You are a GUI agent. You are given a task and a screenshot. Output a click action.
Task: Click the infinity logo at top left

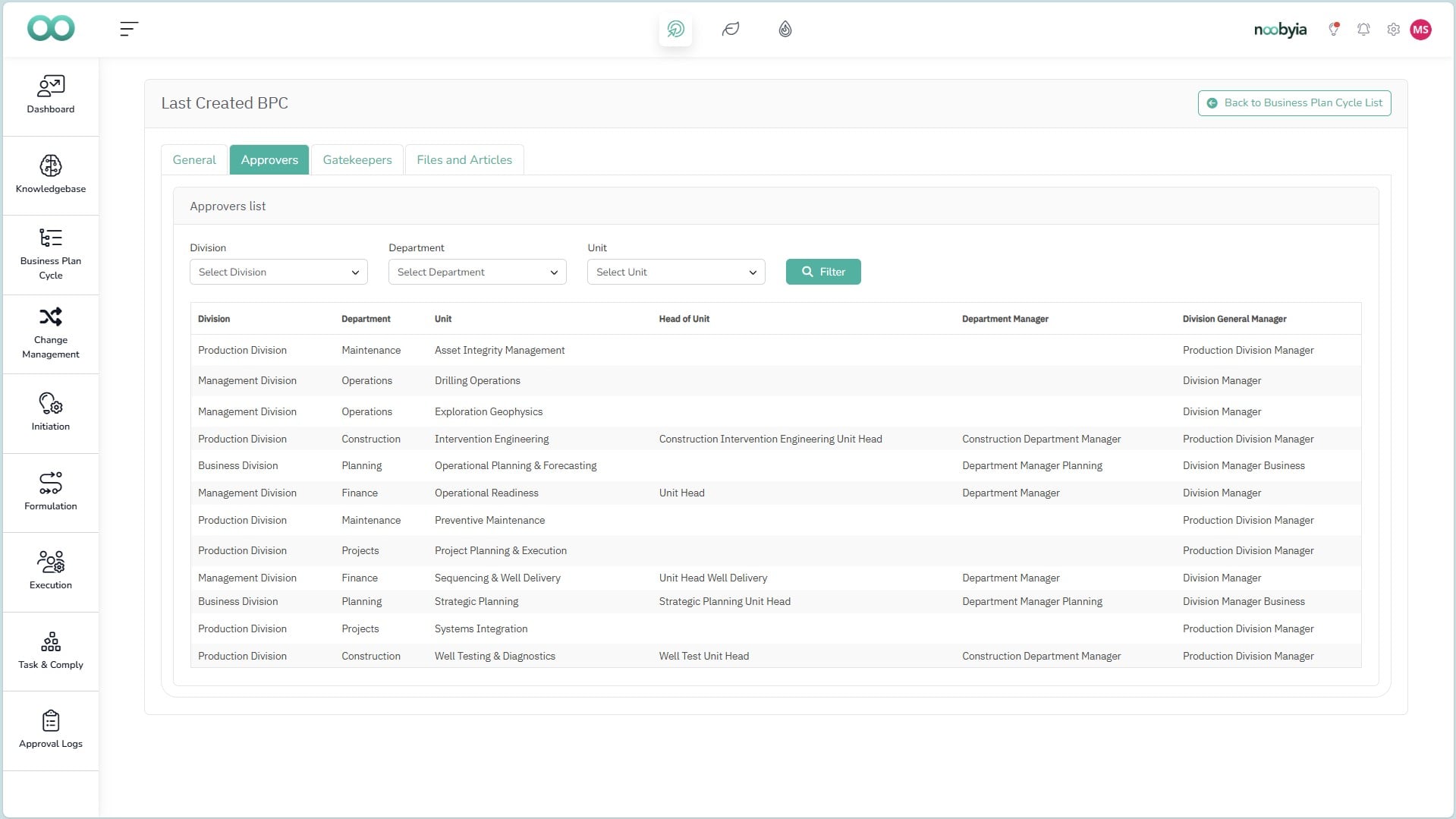tap(51, 29)
